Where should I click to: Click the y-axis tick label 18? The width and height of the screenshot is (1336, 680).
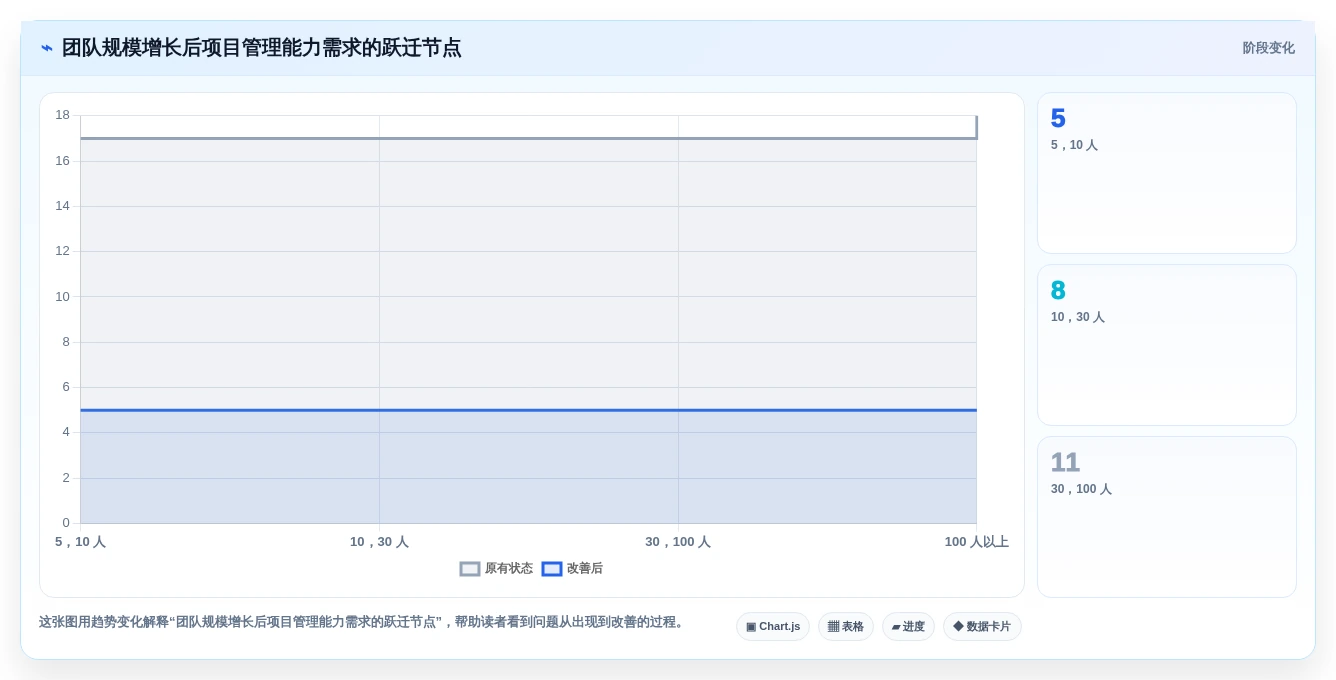pyautogui.click(x=62, y=115)
